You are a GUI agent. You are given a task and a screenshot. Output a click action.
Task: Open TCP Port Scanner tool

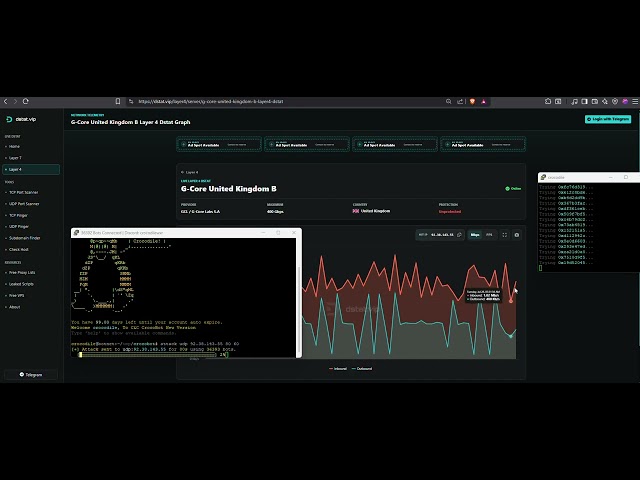coord(24,192)
